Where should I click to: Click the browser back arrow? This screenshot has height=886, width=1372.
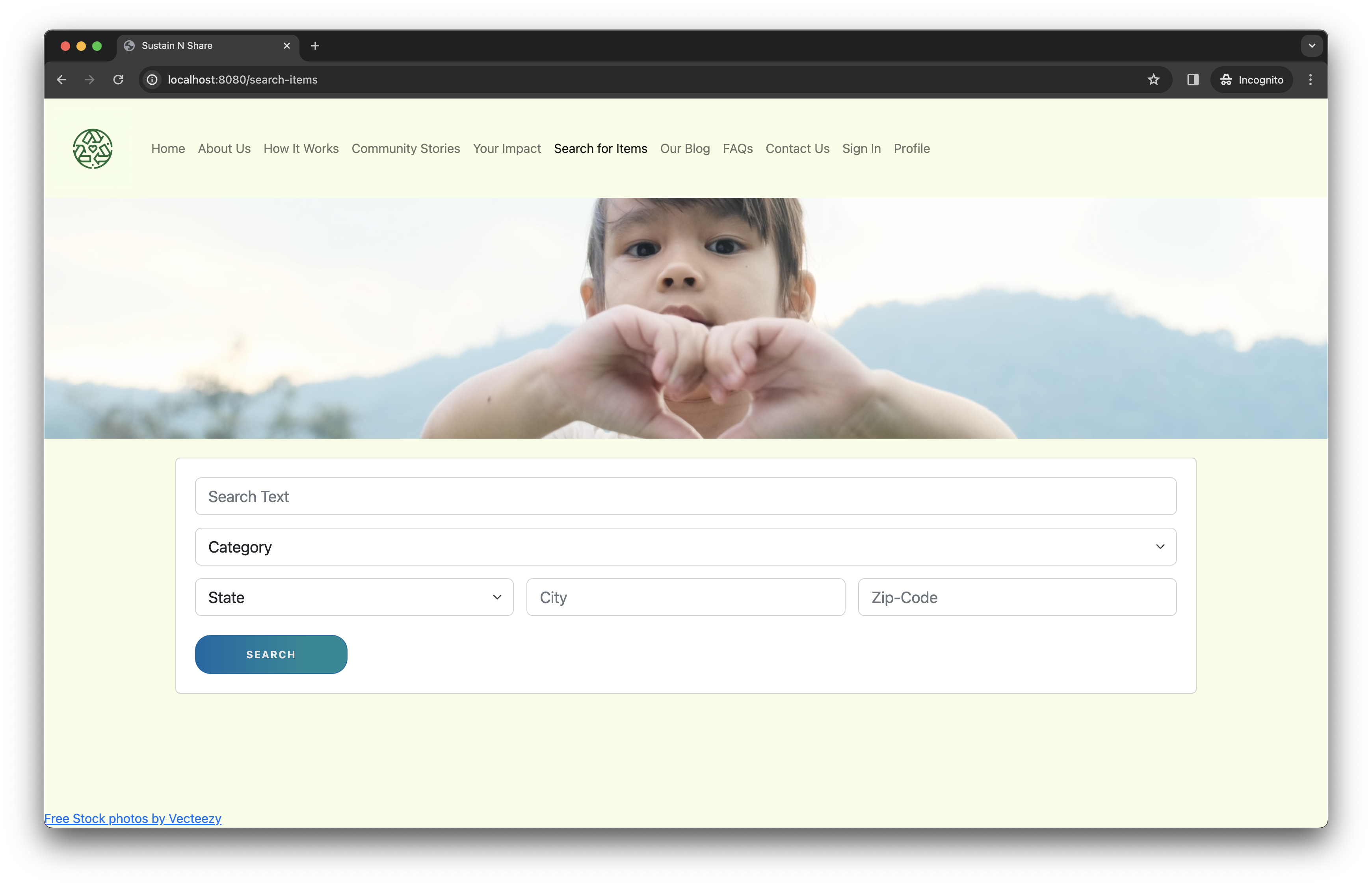click(61, 80)
